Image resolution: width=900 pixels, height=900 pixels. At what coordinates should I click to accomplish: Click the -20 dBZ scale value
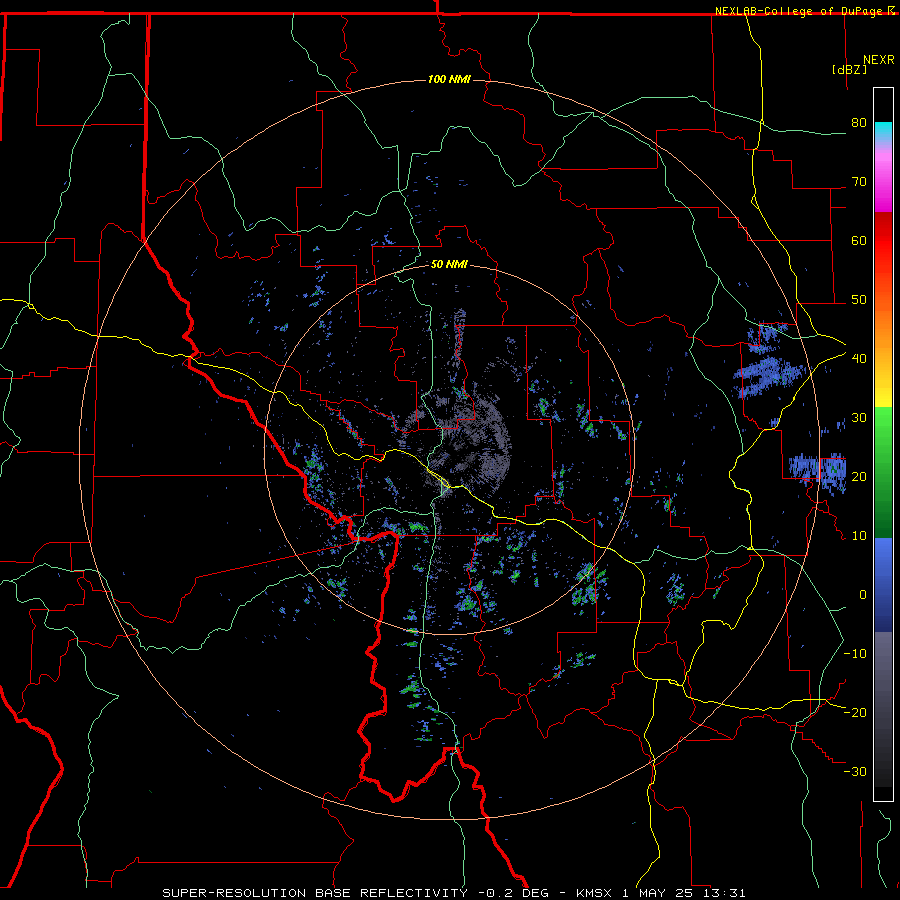point(855,712)
